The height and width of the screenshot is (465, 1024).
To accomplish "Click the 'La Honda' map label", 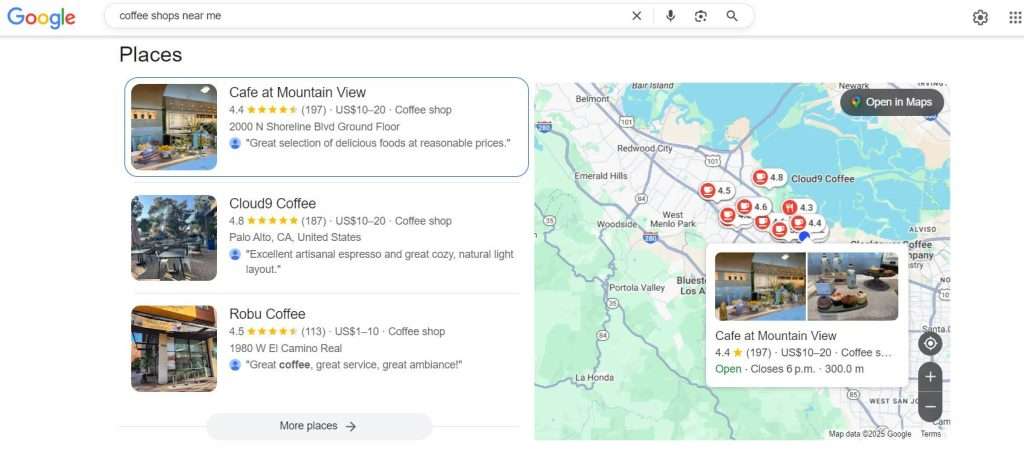I will pos(594,377).
